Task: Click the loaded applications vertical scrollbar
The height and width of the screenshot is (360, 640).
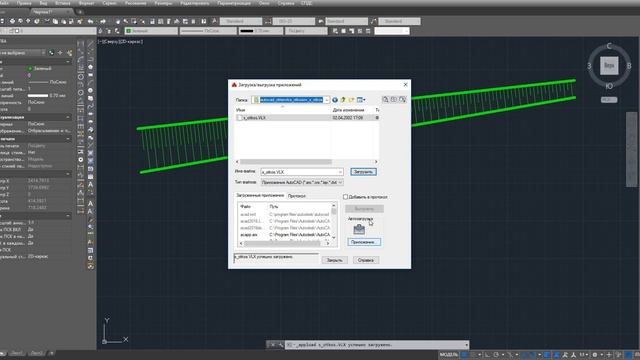Action: tap(334, 222)
